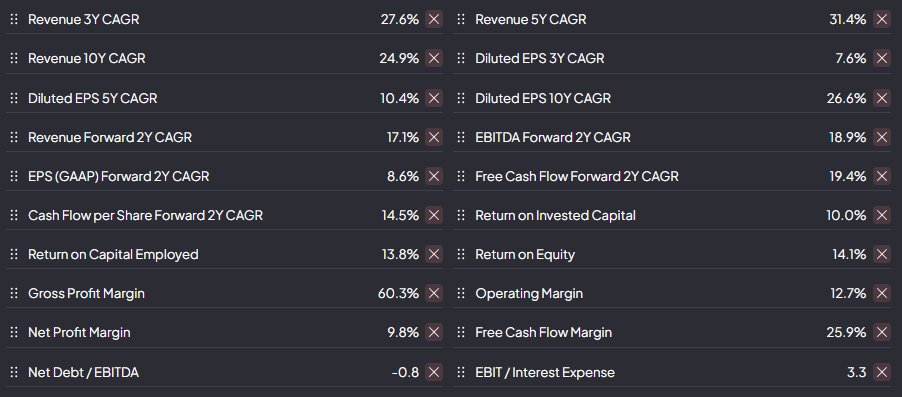Remove the EBIT / Interest Expense row
This screenshot has height=397, width=902.
(882, 372)
